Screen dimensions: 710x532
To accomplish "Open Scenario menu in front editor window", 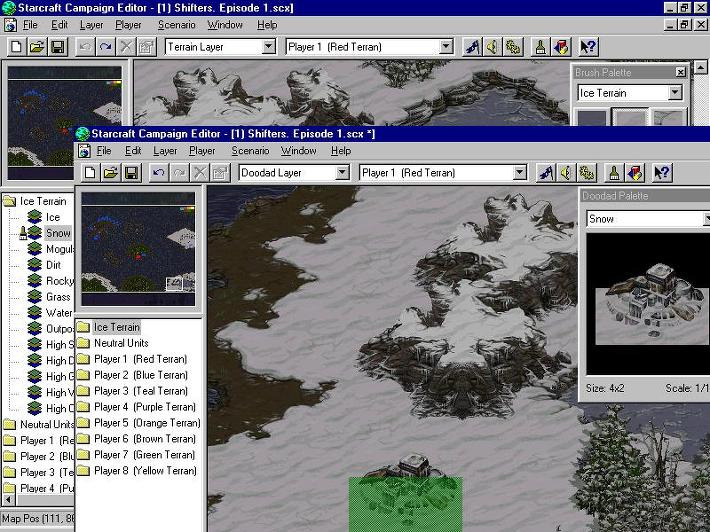I will 250,151.
